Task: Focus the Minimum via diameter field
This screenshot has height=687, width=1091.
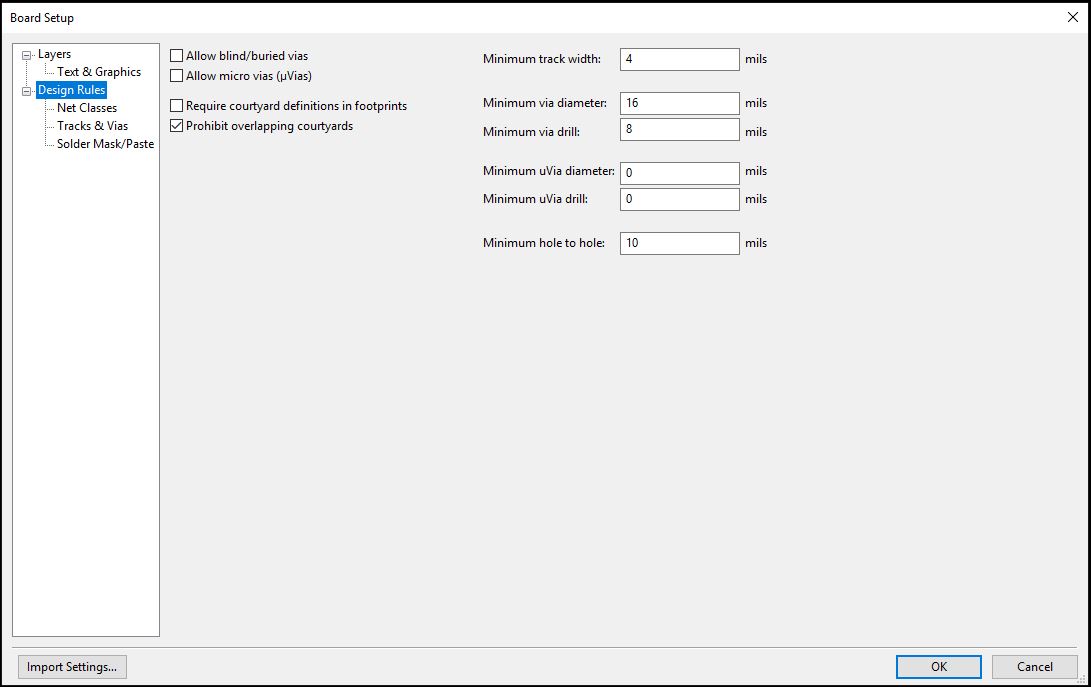Action: [x=679, y=103]
